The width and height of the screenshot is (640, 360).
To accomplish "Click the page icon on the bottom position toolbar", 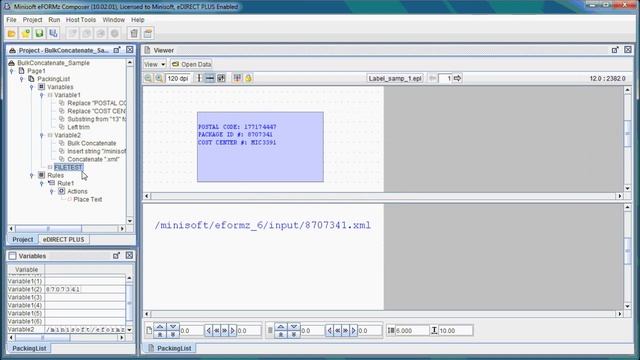I will (x=149, y=331).
